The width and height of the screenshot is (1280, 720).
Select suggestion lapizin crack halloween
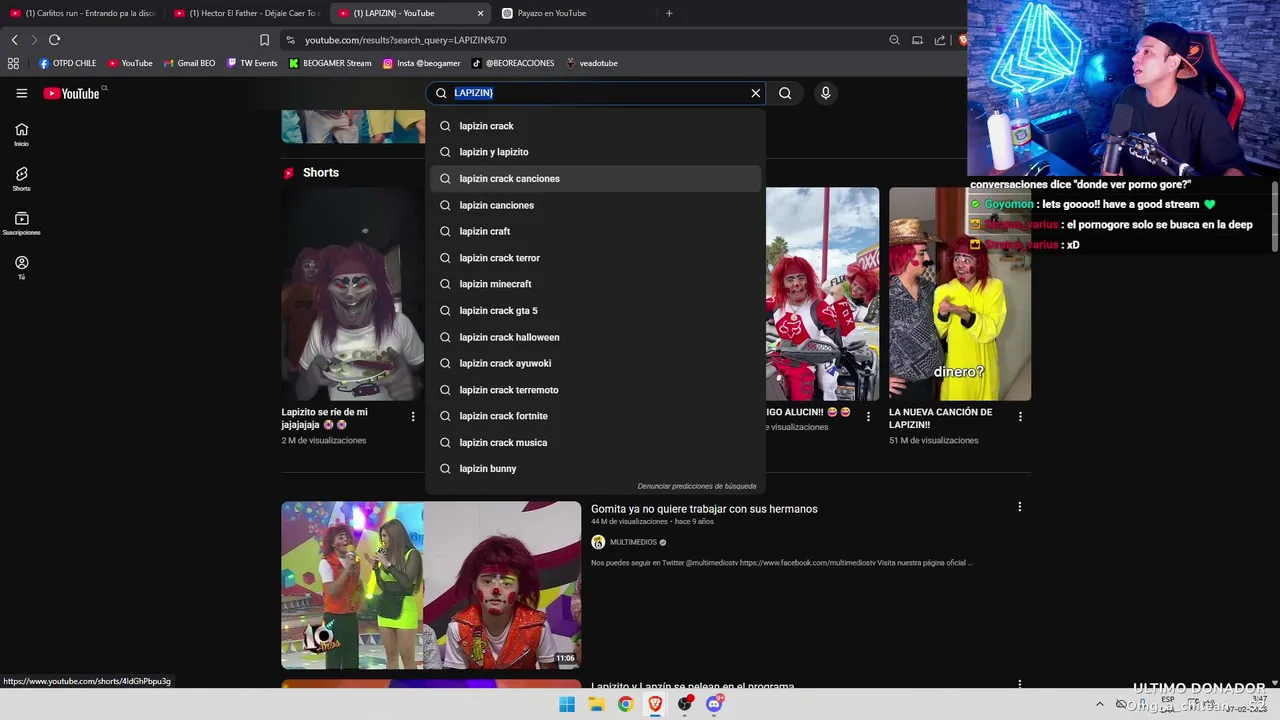595,337
